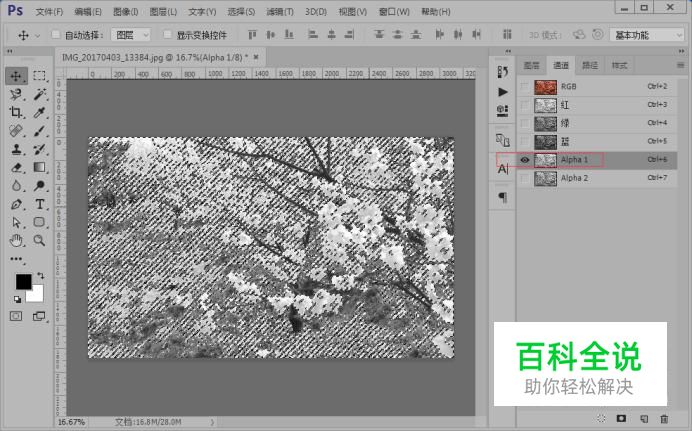Change the screen mode
This screenshot has width=692, height=431.
(39, 316)
